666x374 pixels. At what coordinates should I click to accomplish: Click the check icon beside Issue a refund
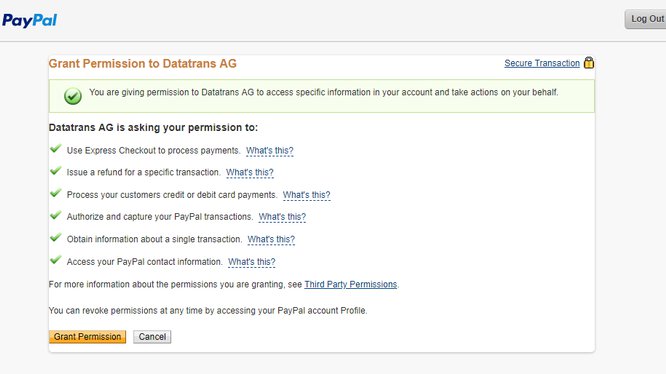56,171
